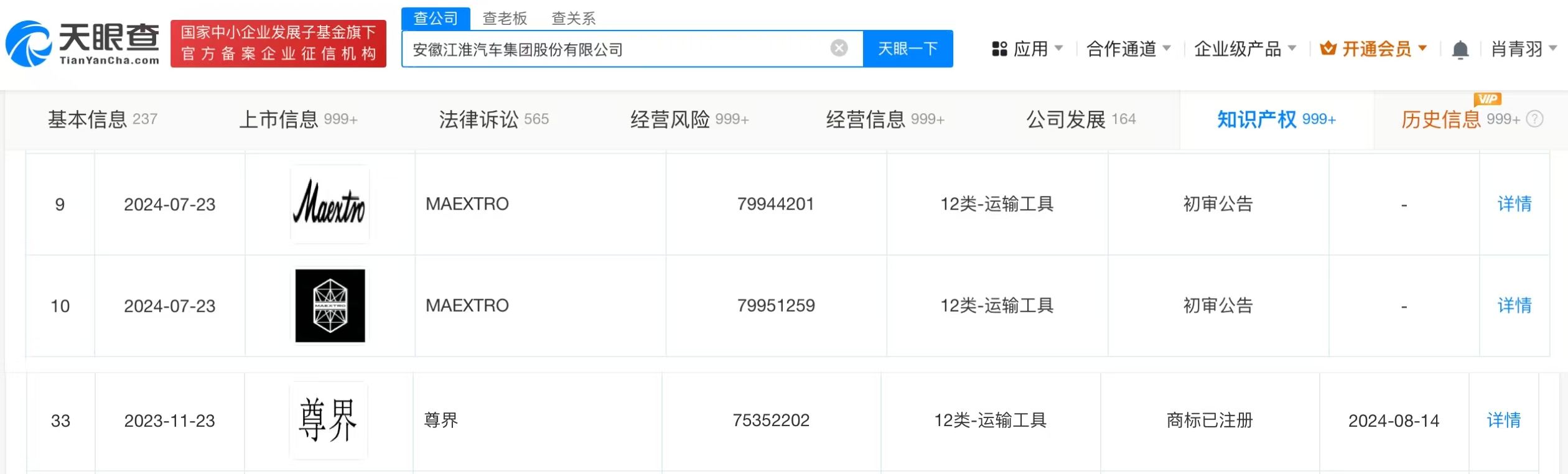Switch to 查公司 search tab
Image resolution: width=1568 pixels, height=474 pixels.
coord(436,18)
